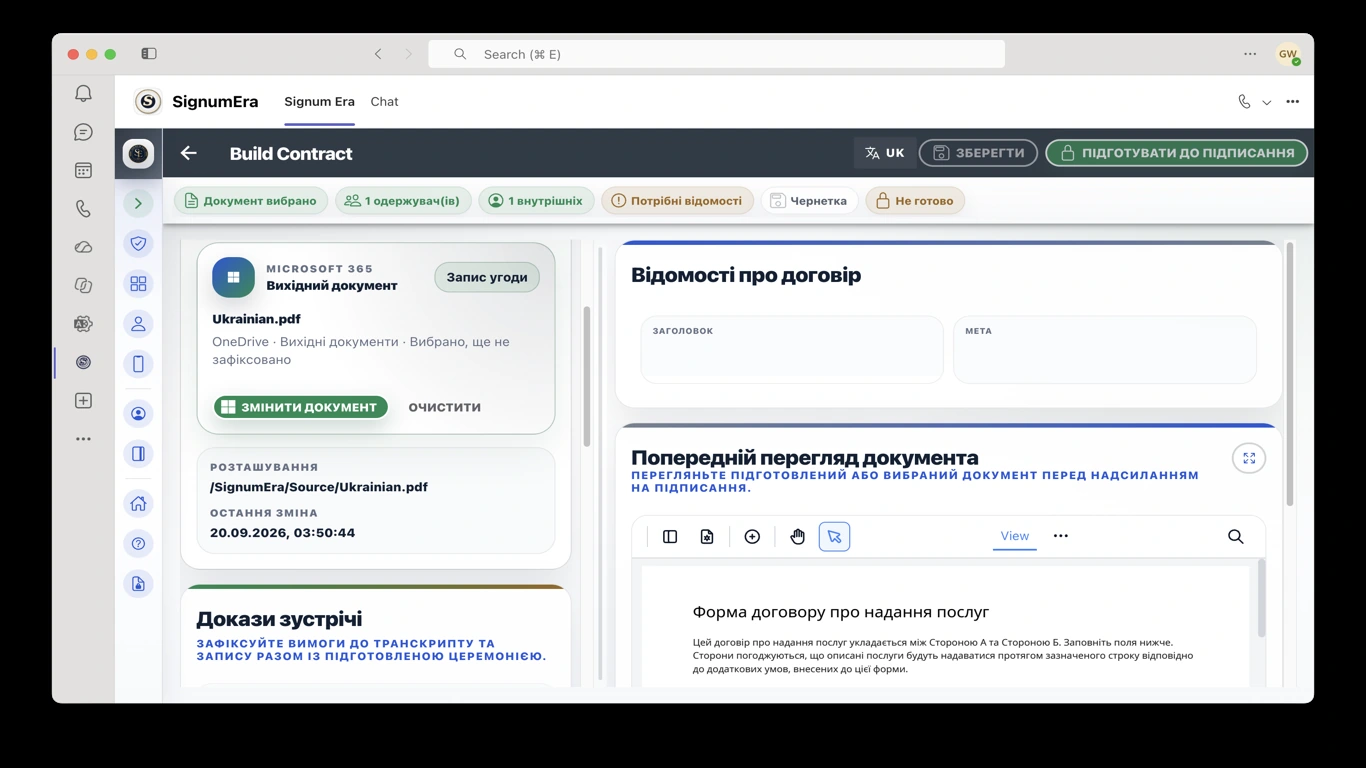Focus the ЗАГОЛОВОК input field
The image size is (1366, 768).
(792, 350)
